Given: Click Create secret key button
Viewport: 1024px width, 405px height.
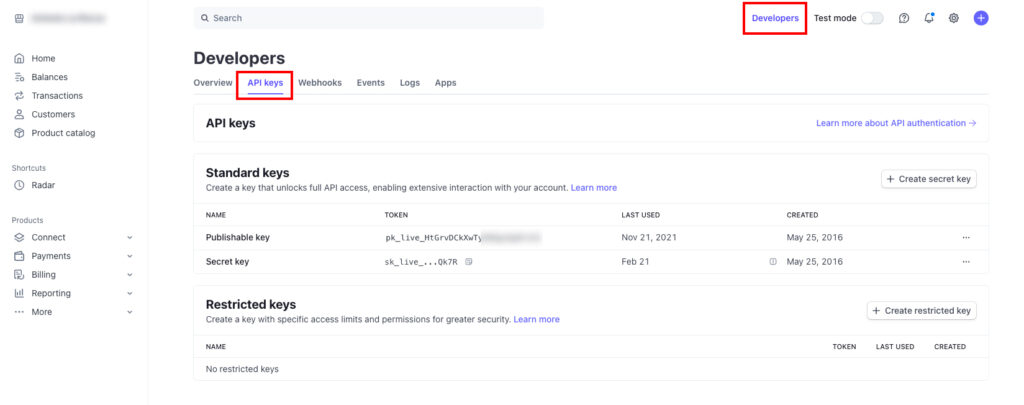Looking at the screenshot, I should tap(929, 179).
